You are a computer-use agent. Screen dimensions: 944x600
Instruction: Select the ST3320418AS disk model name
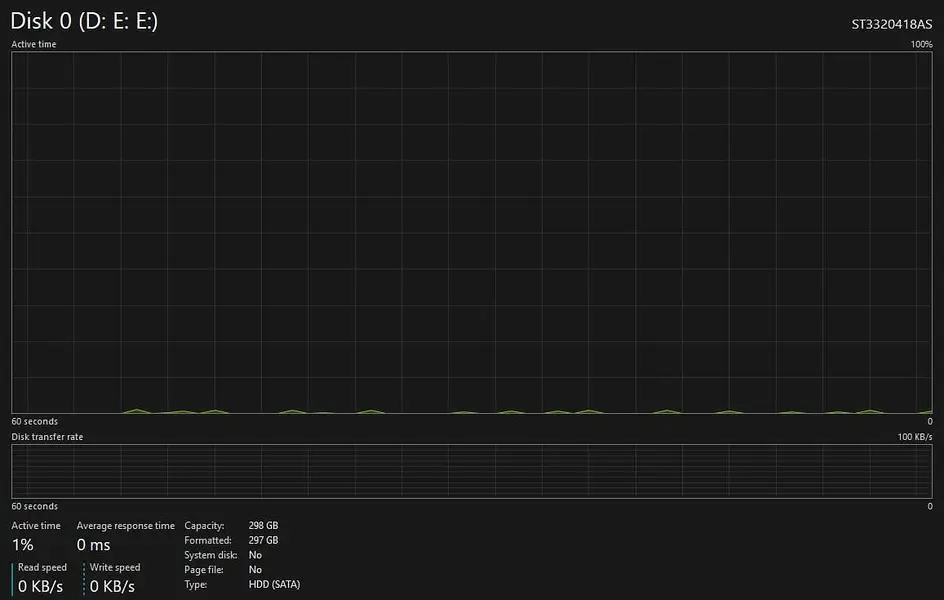(891, 24)
